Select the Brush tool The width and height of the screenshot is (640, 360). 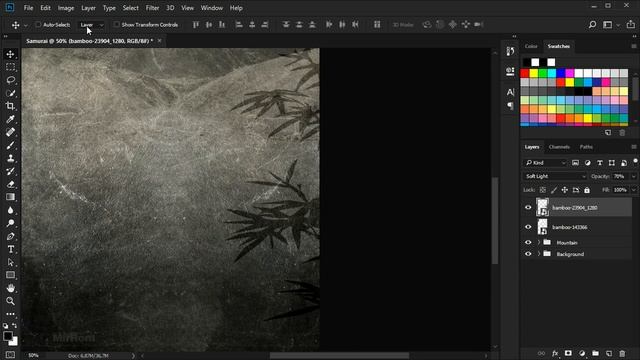(x=11, y=145)
